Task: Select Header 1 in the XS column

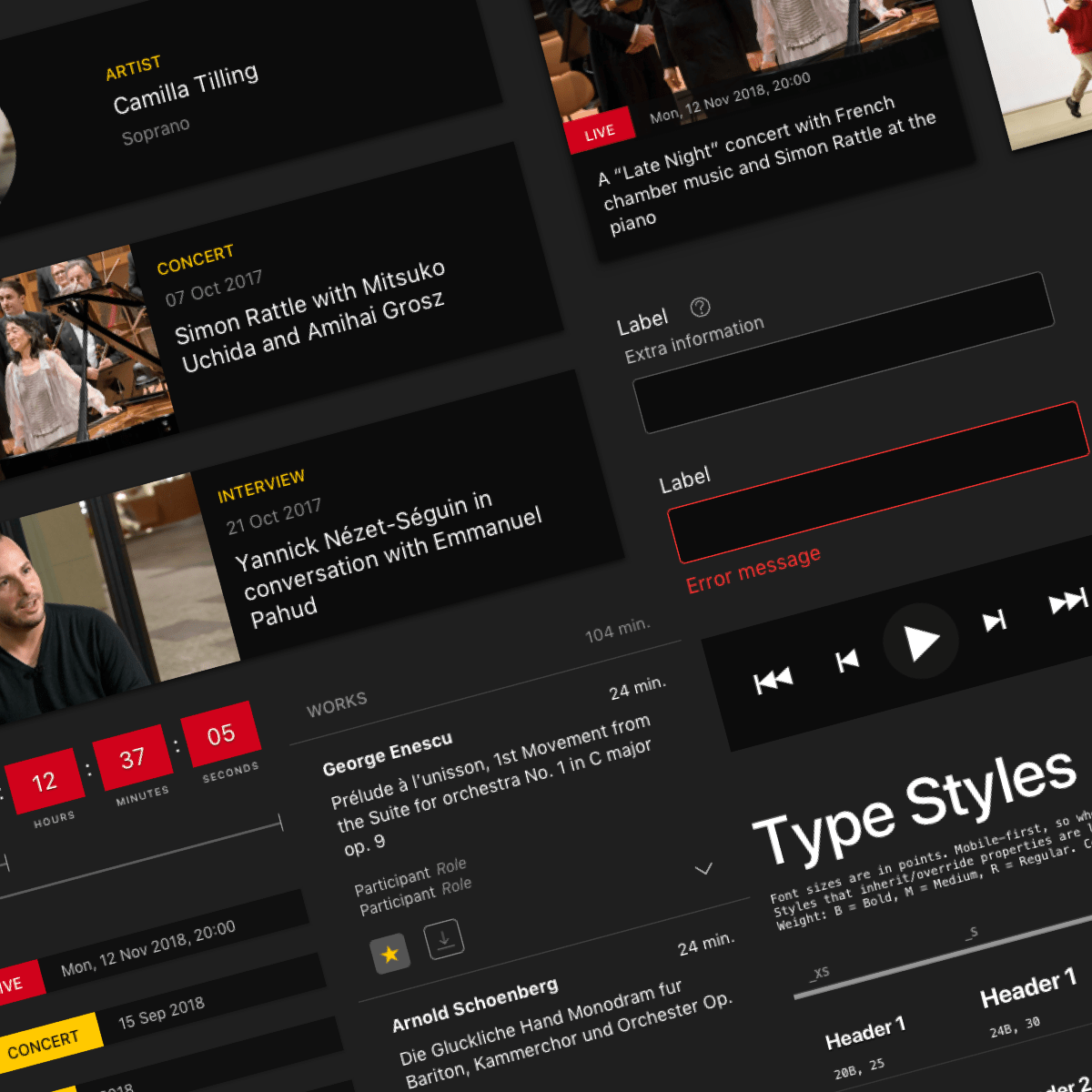Action: [865, 1032]
